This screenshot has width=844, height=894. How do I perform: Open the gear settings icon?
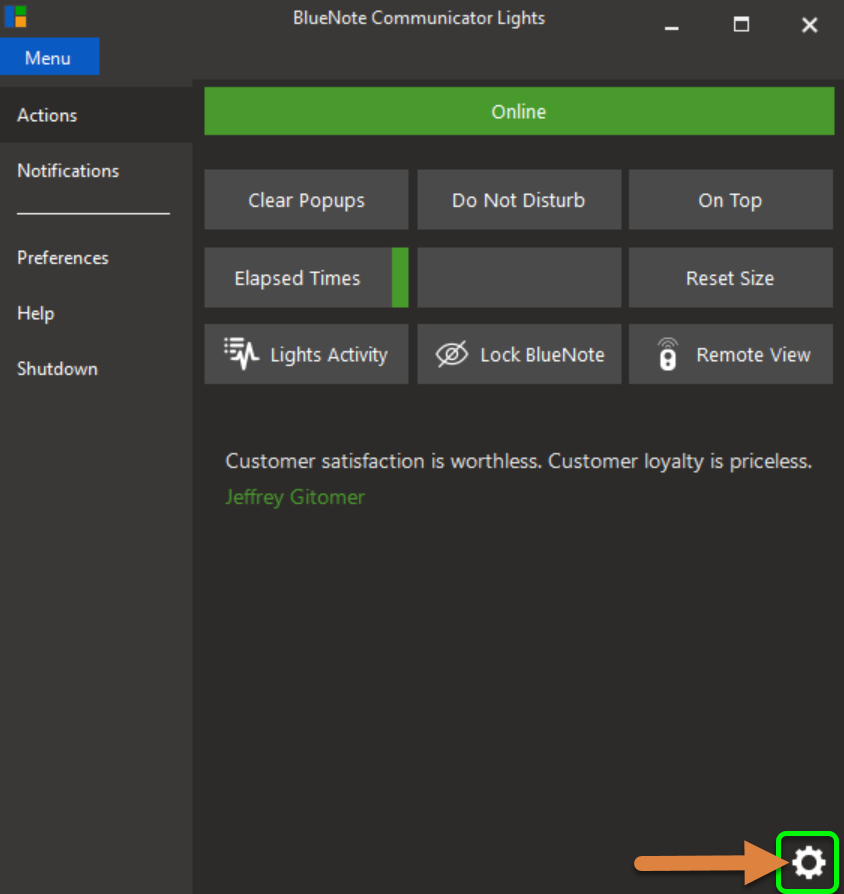point(808,863)
